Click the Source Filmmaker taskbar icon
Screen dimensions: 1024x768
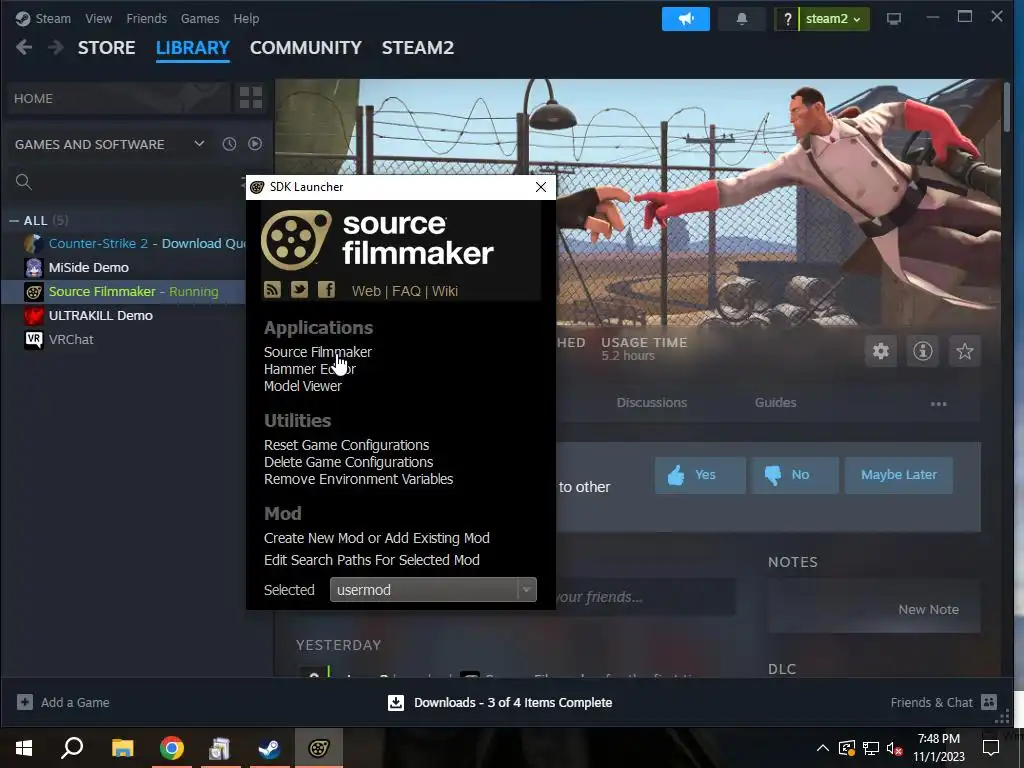pos(319,748)
